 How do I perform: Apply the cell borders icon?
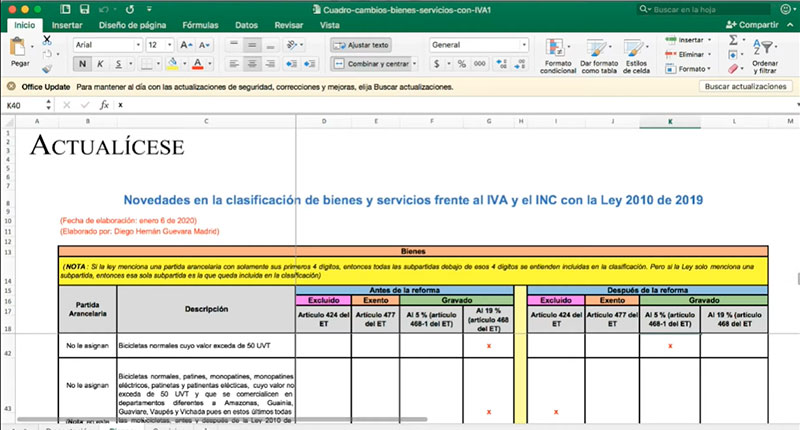(x=147, y=64)
